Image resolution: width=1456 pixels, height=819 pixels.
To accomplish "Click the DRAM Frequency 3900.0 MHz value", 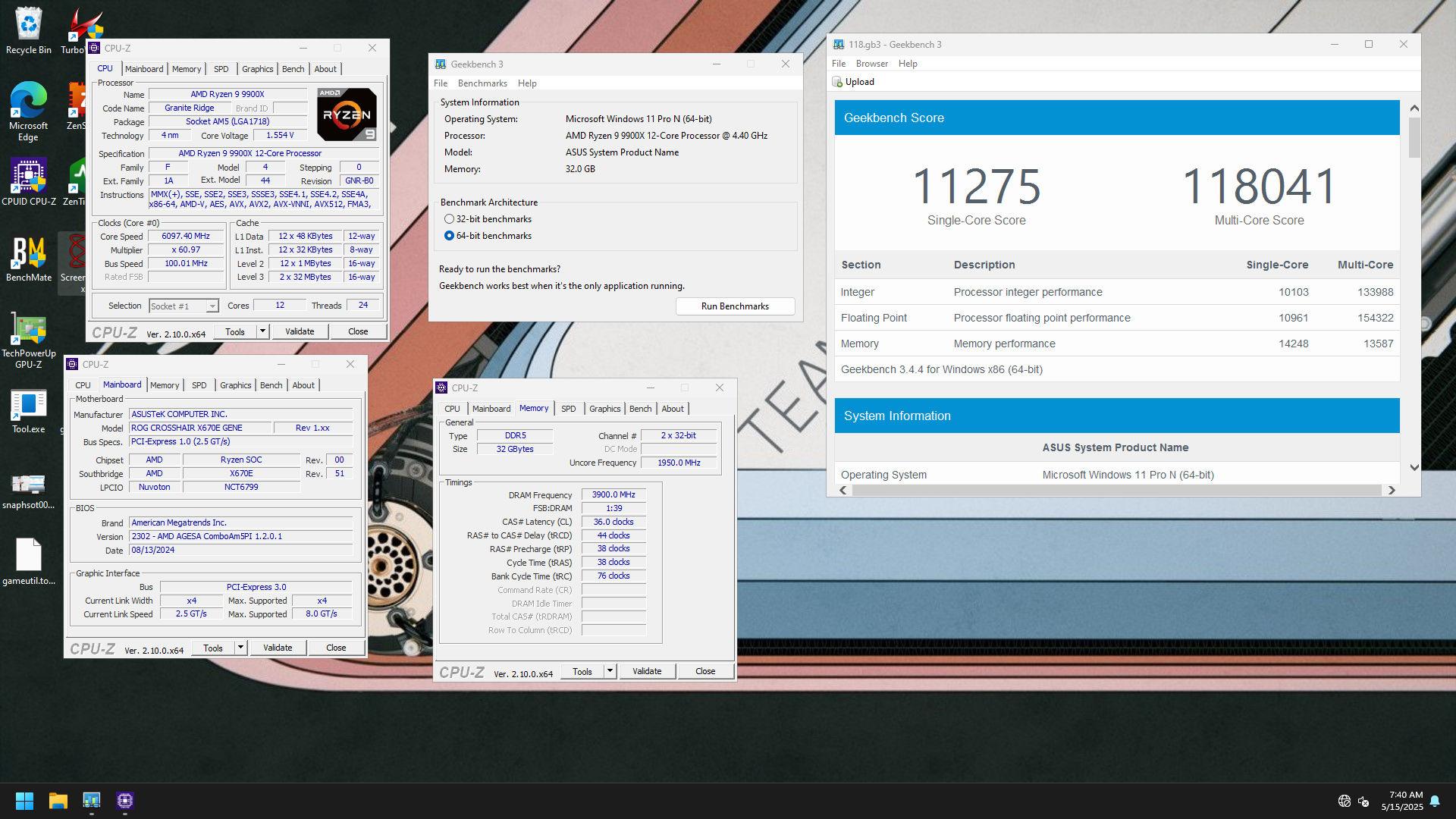I will pos(613,494).
